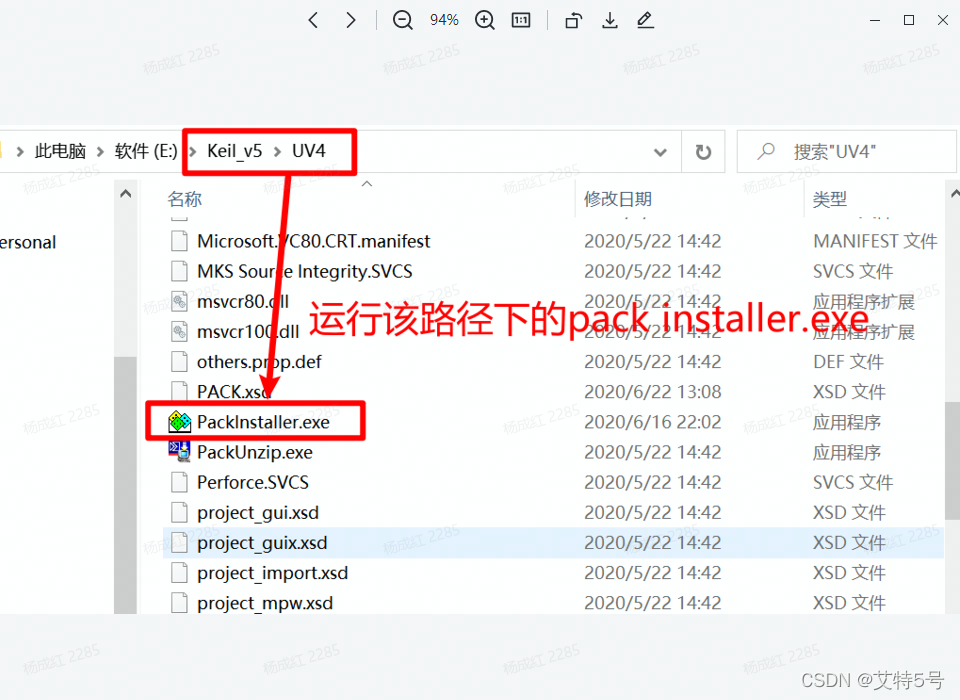Rotate the image
Image resolution: width=960 pixels, height=700 pixels.
[574, 20]
